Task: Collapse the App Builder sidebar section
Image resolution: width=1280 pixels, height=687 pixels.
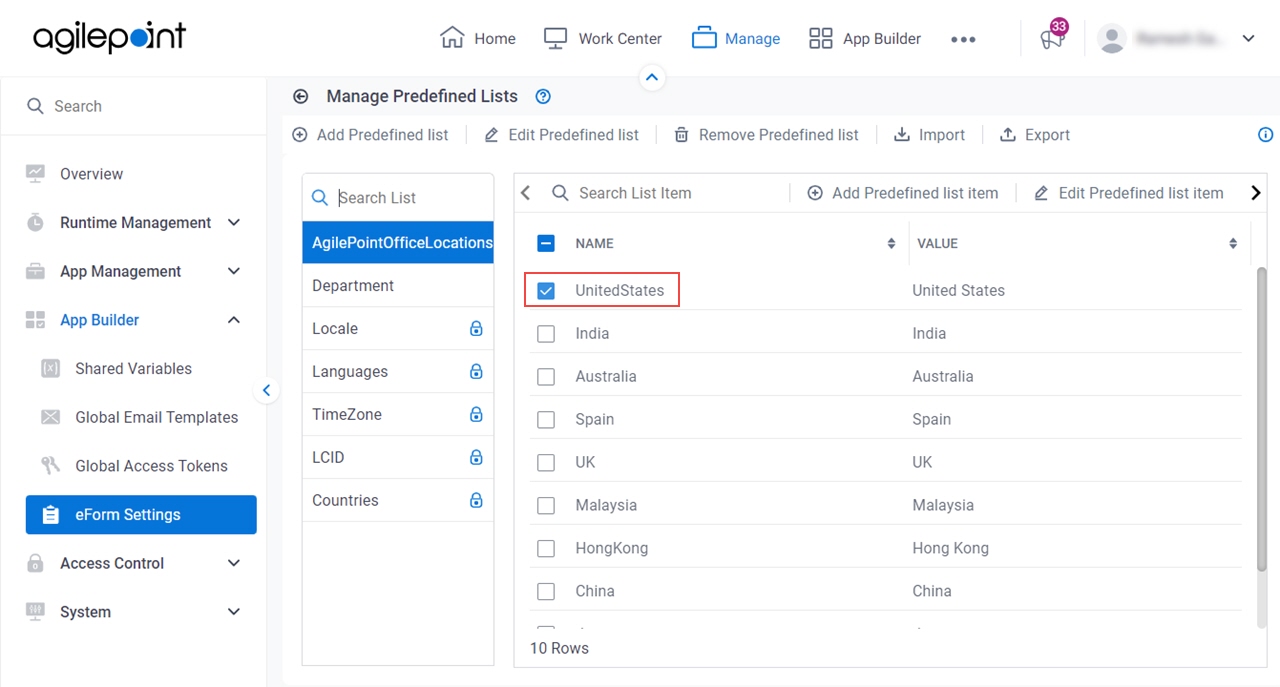Action: coord(234,320)
